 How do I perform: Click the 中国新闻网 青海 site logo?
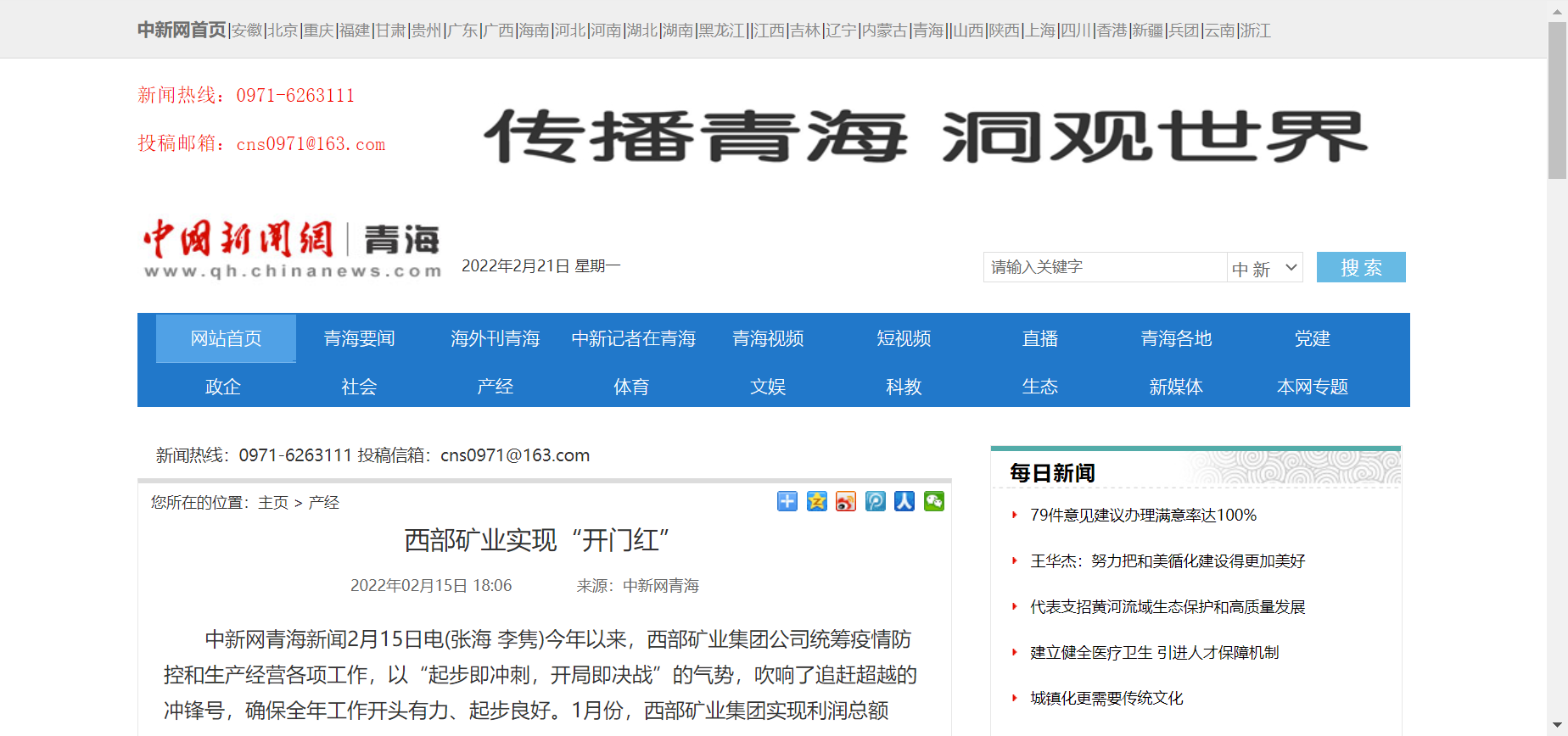click(x=292, y=248)
